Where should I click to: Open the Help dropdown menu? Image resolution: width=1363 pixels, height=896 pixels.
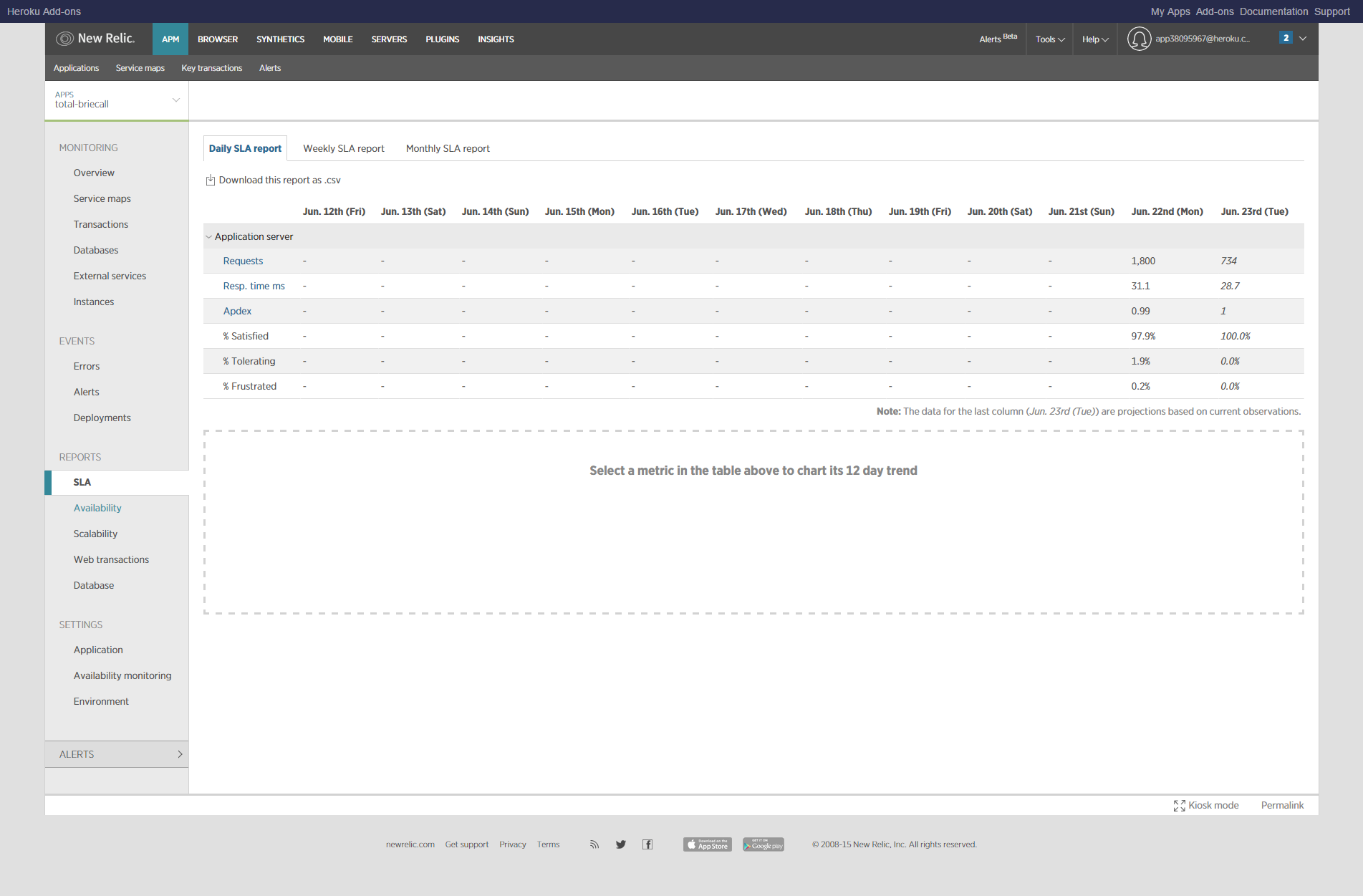[x=1095, y=39]
